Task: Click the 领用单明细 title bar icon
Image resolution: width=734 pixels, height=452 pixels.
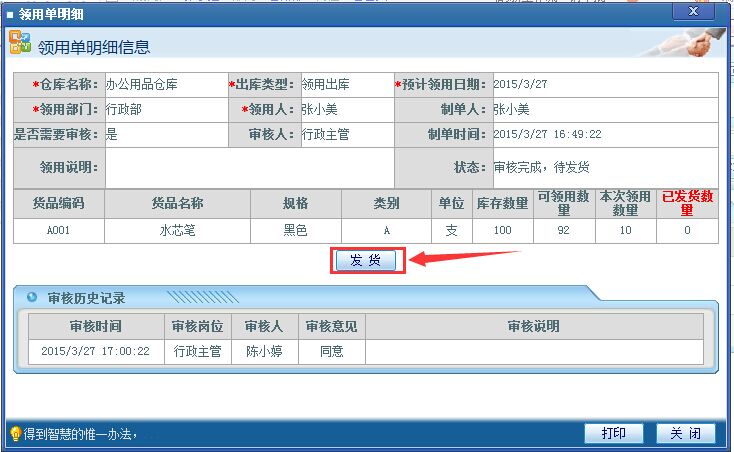Action: pos(11,13)
